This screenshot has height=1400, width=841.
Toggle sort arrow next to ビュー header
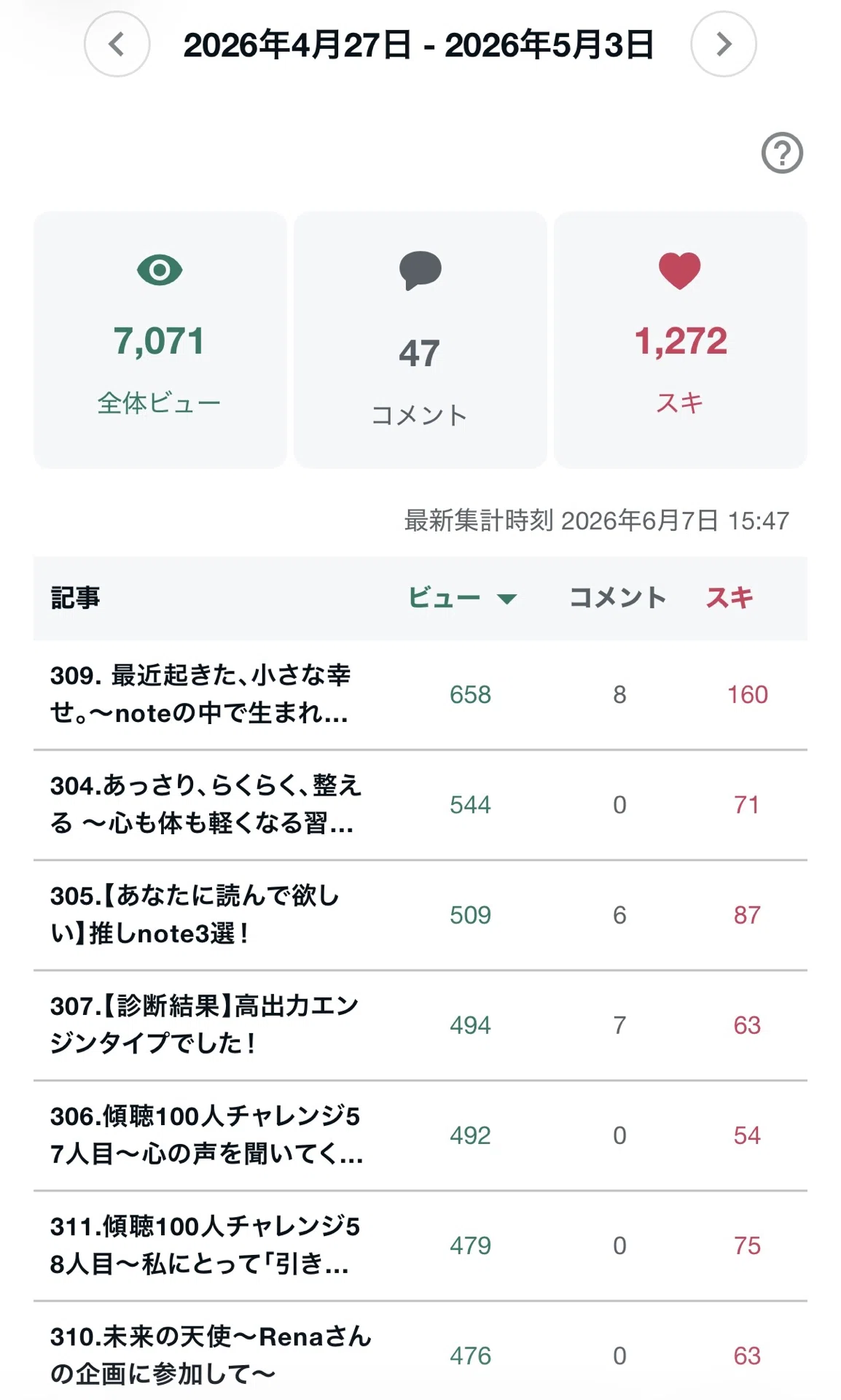506,599
